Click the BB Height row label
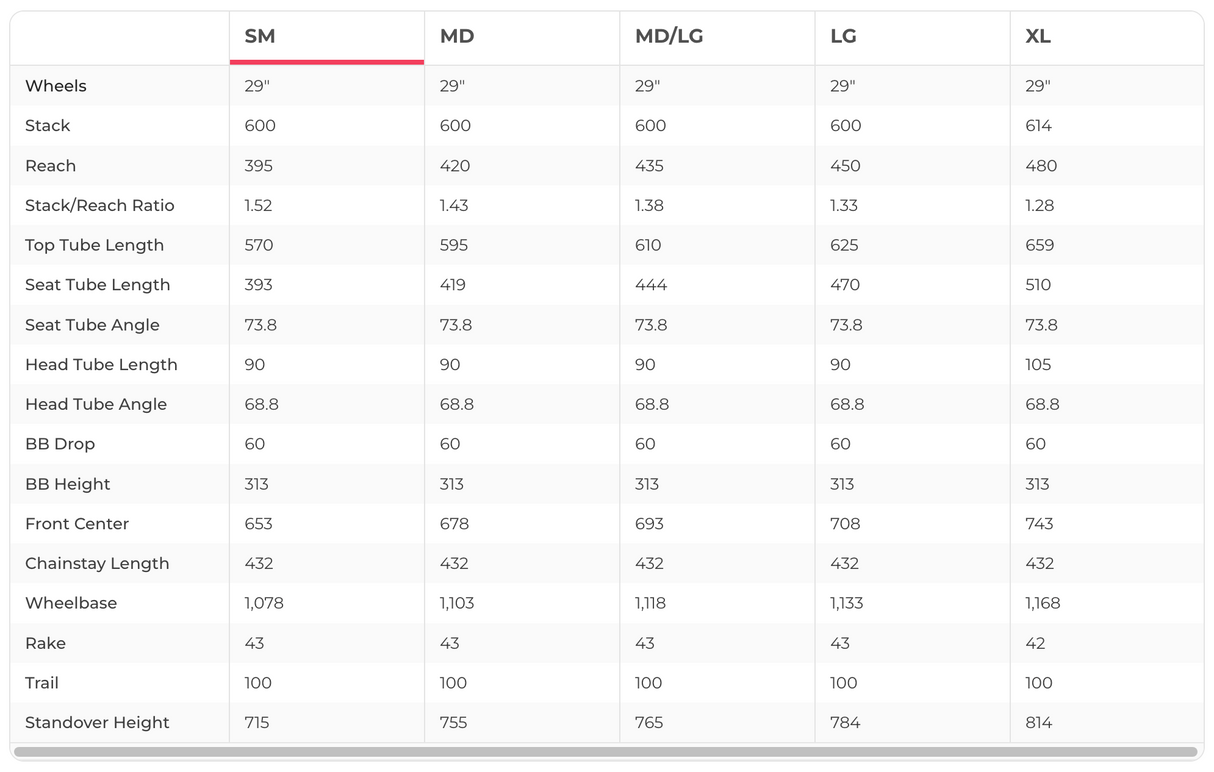The height and width of the screenshot is (772, 1214). [x=68, y=484]
